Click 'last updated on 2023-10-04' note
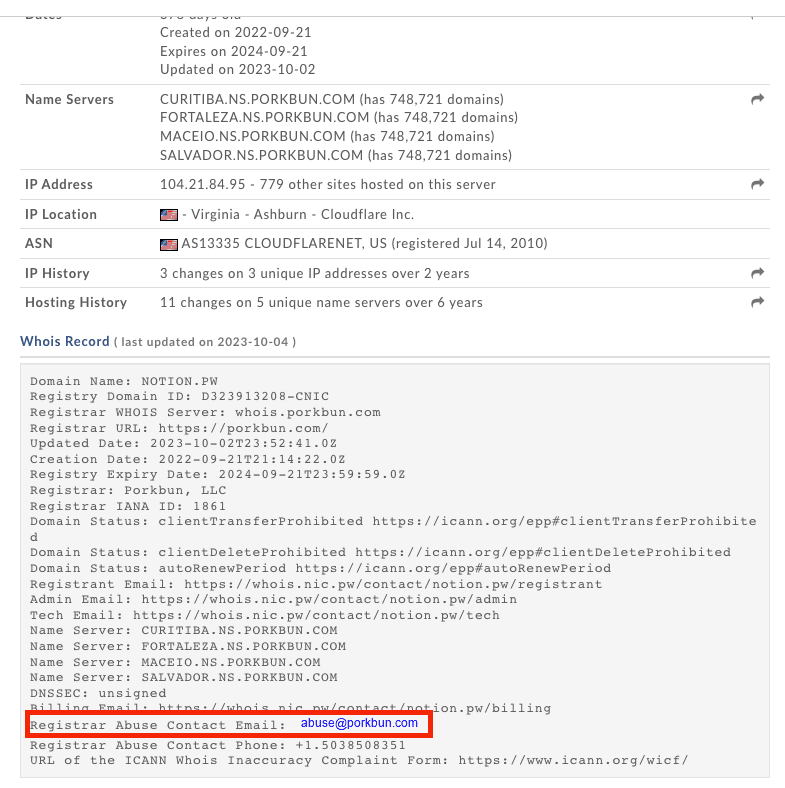This screenshot has height=788, width=785. click(205, 342)
